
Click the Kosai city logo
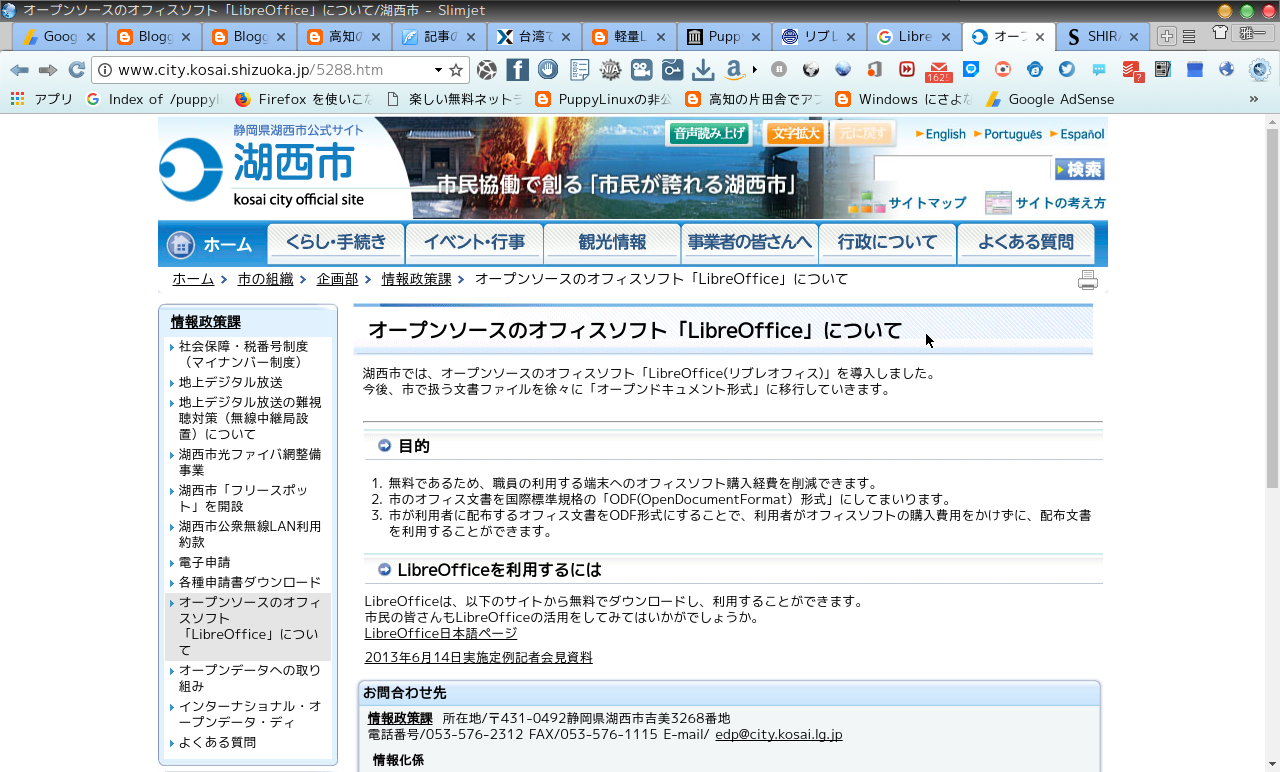[x=190, y=169]
